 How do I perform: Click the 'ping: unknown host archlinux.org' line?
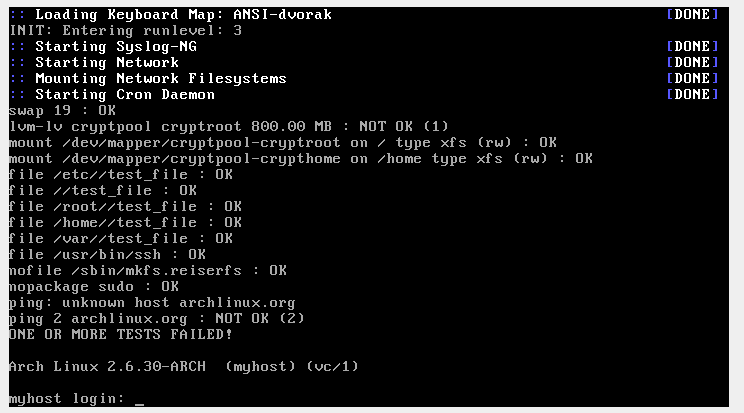pos(152,302)
